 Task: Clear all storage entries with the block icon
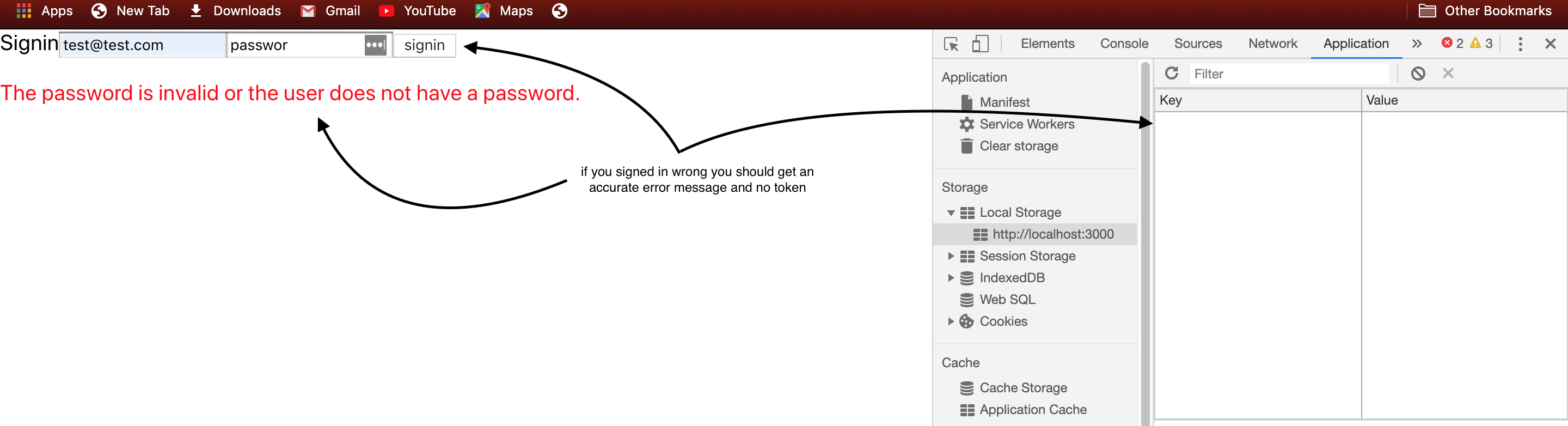click(x=1418, y=73)
